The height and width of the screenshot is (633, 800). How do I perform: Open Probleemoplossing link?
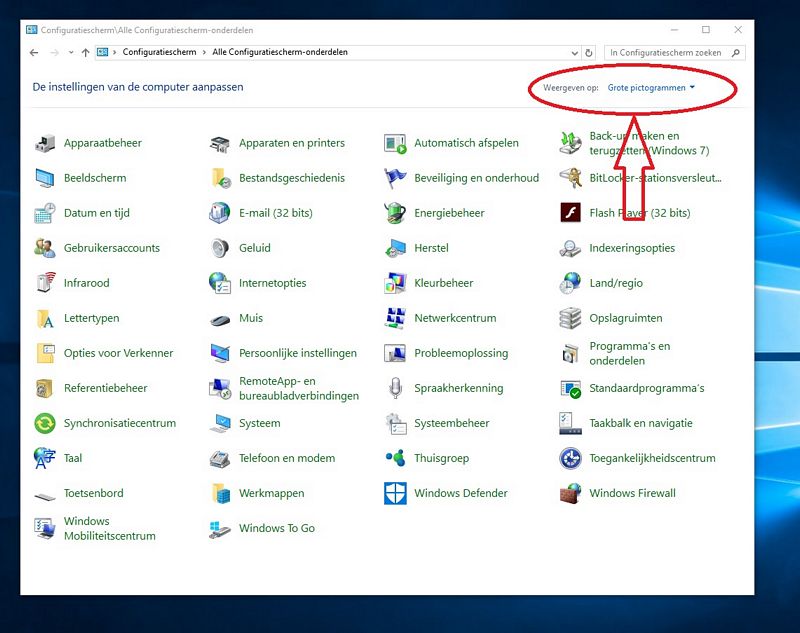(461, 353)
